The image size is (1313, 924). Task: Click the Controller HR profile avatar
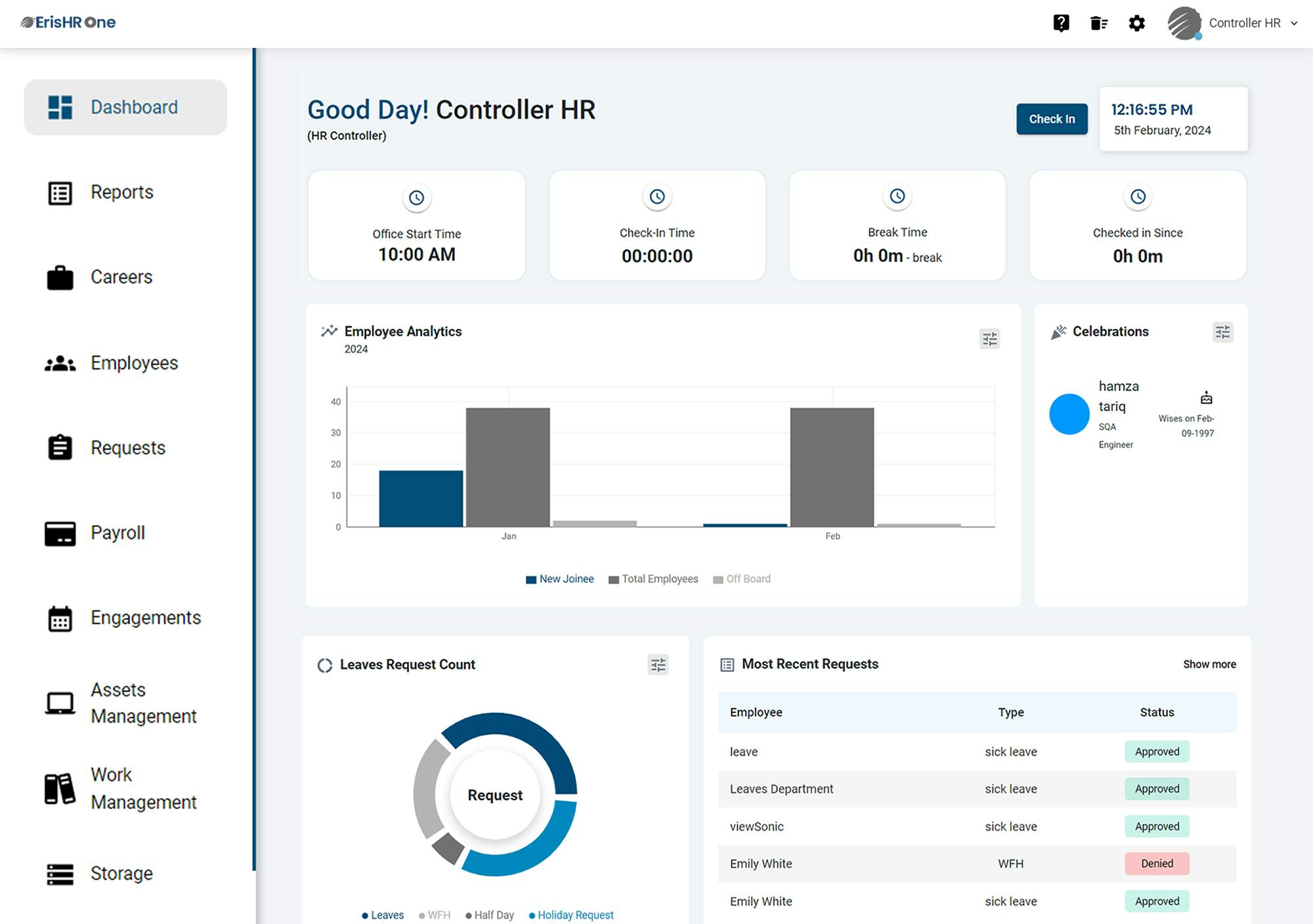[x=1184, y=24]
